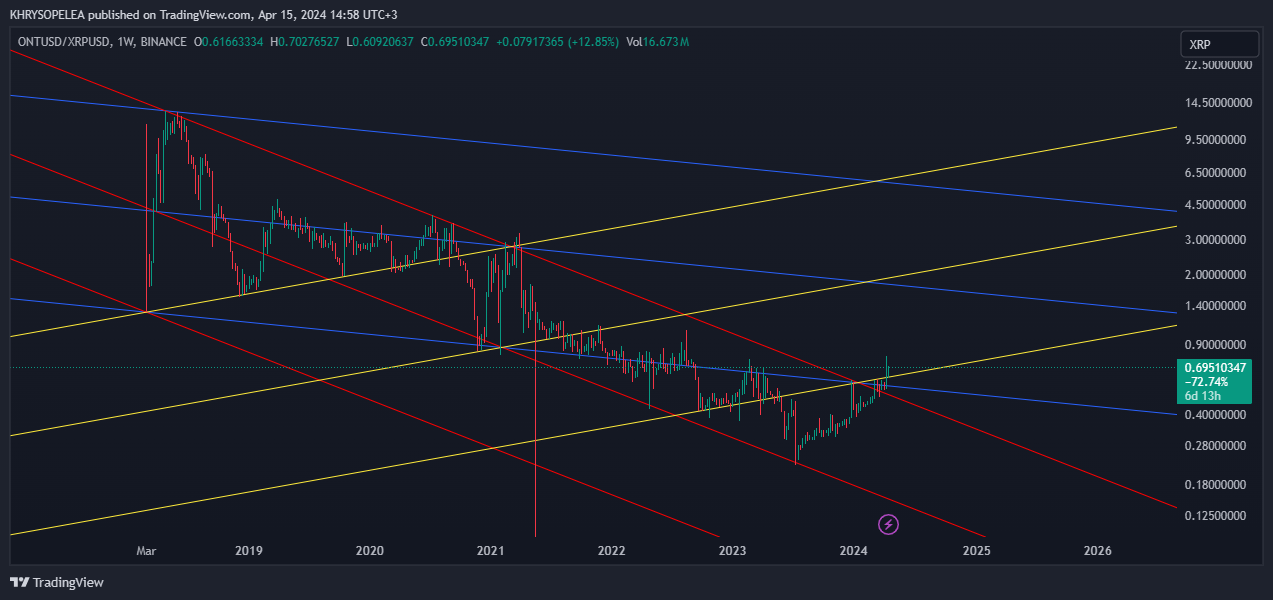This screenshot has width=1273, height=600.
Task: Click the Mar label on time axis
Action: [x=147, y=551]
